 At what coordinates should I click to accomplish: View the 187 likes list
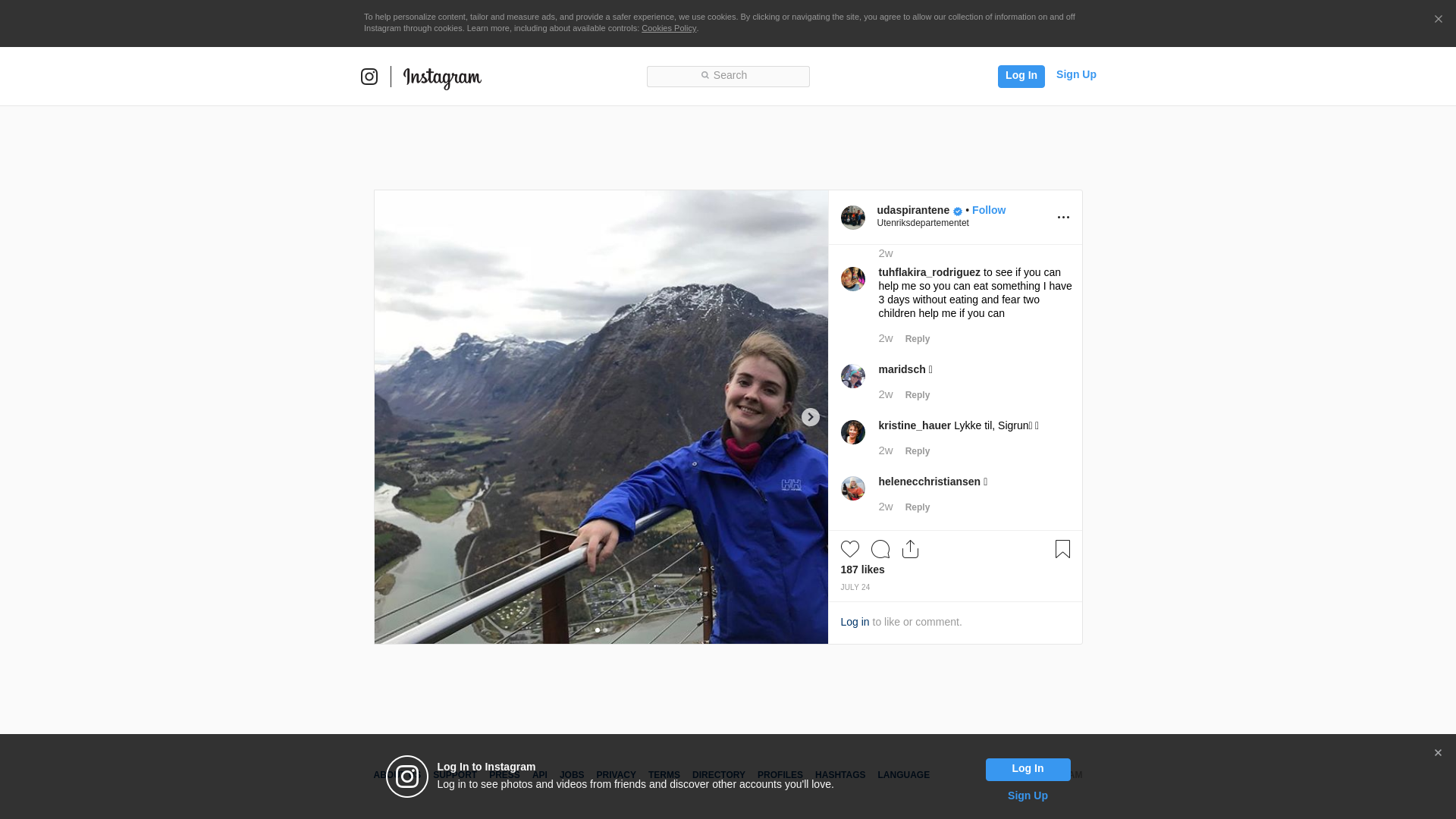coord(862,570)
